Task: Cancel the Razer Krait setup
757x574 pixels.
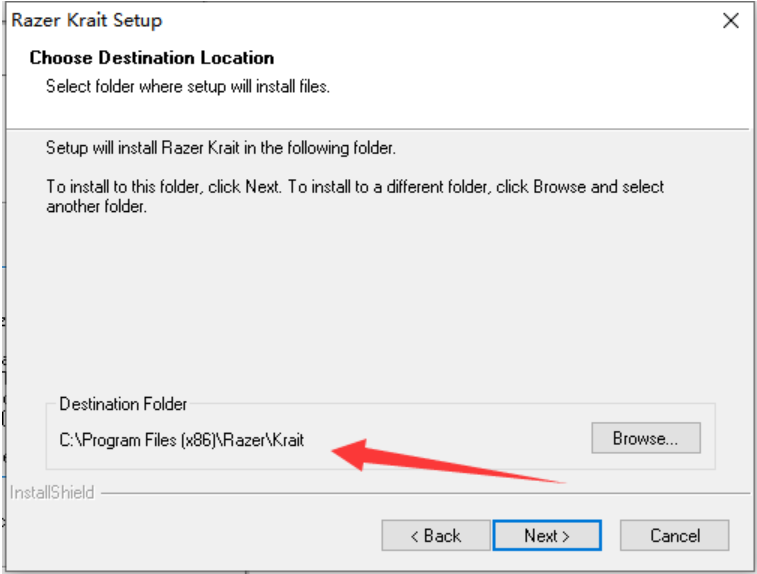Action: point(674,535)
